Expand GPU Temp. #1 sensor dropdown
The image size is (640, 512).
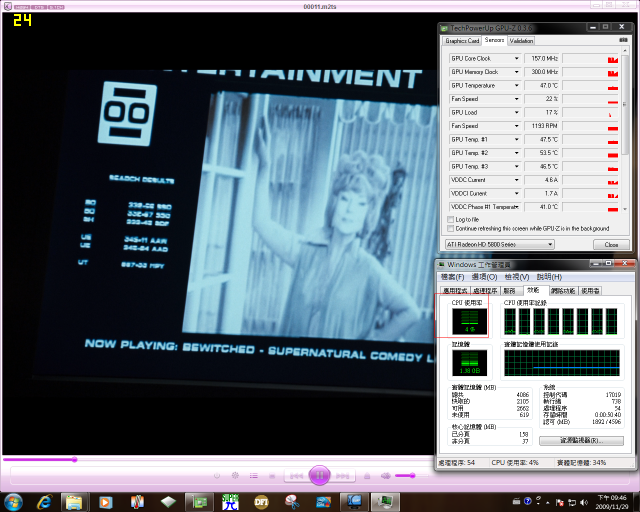tap(517, 139)
